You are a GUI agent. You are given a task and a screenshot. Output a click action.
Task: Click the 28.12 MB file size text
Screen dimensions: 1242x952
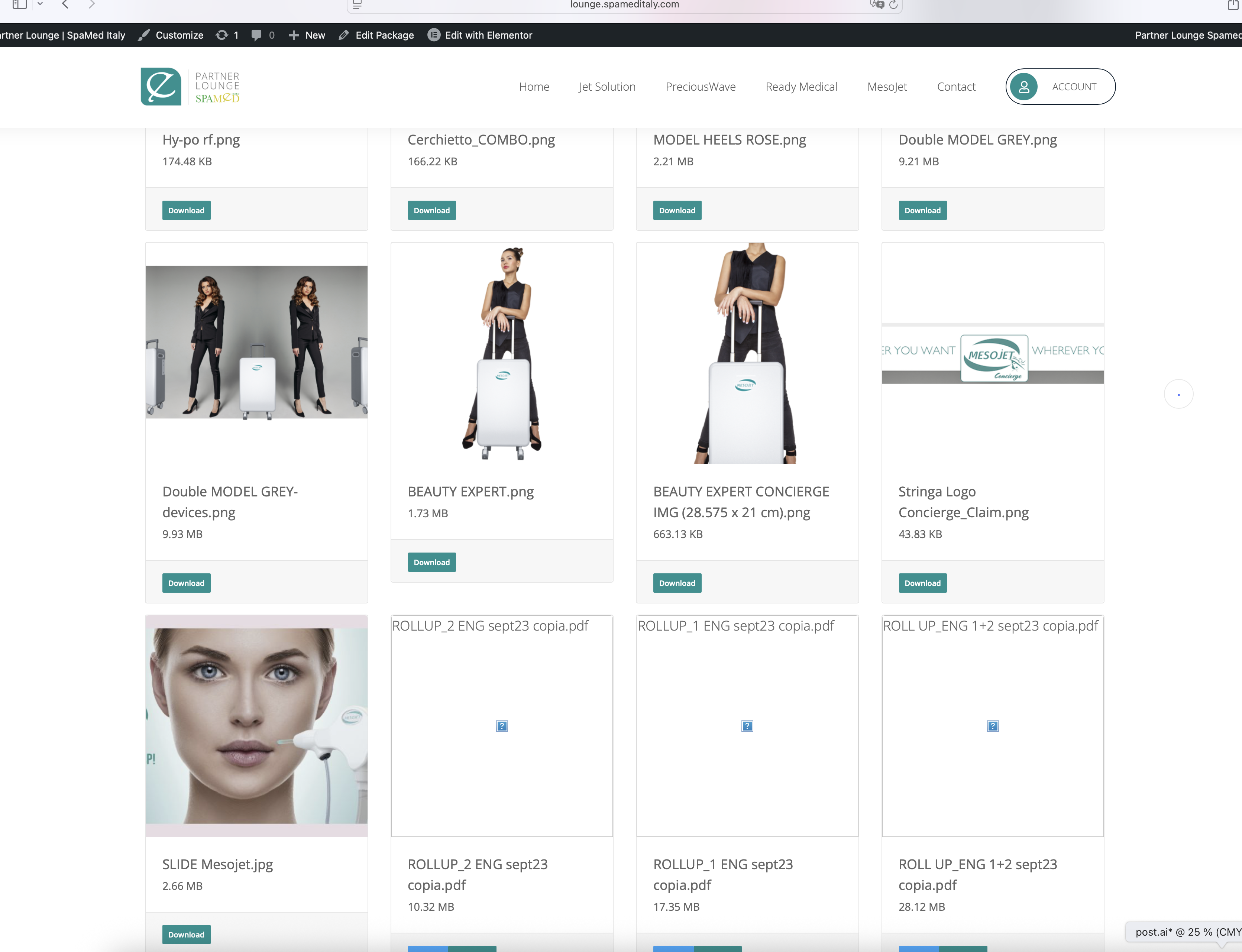coord(921,907)
